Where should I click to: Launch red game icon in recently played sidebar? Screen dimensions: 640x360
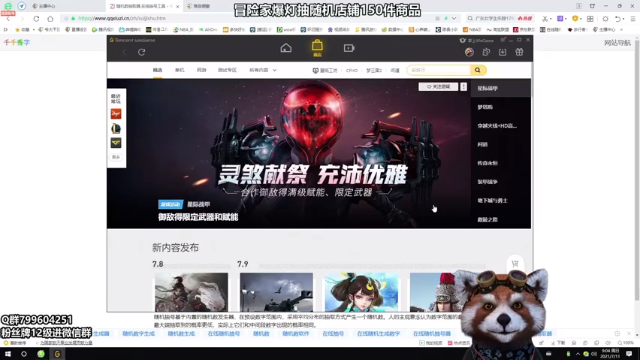(116, 114)
